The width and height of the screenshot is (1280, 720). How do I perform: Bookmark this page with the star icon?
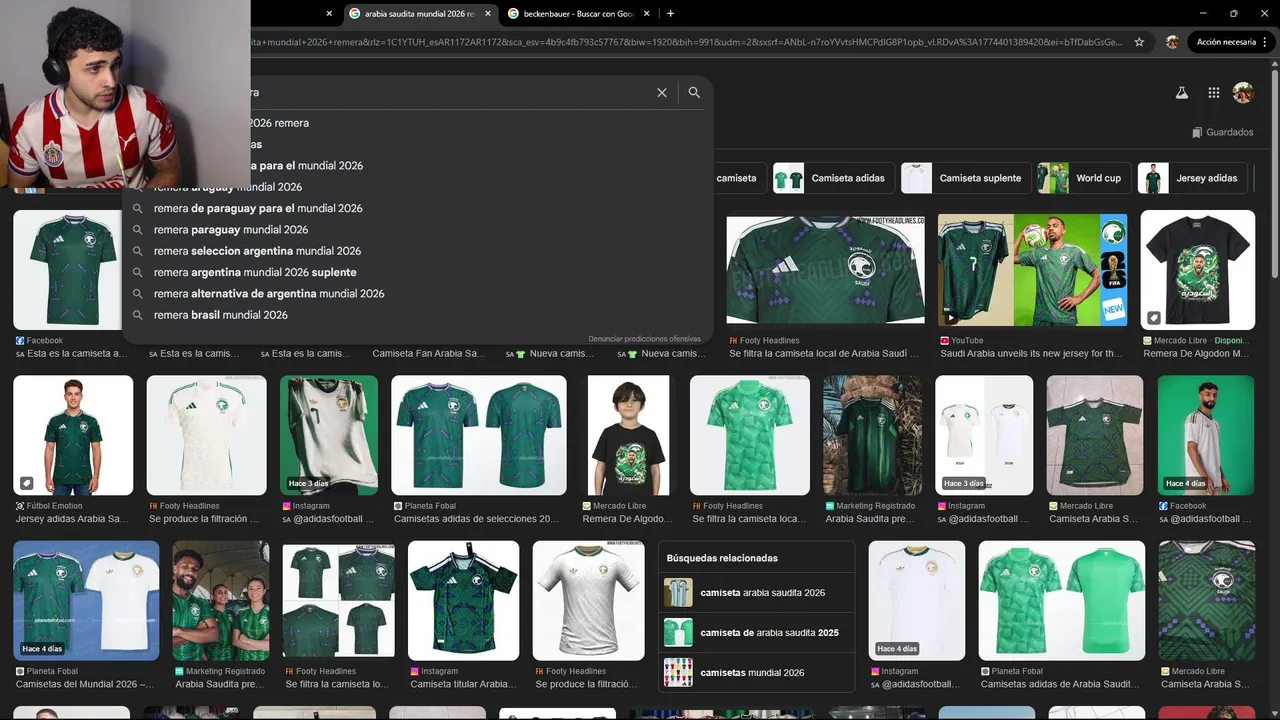coord(1139,42)
